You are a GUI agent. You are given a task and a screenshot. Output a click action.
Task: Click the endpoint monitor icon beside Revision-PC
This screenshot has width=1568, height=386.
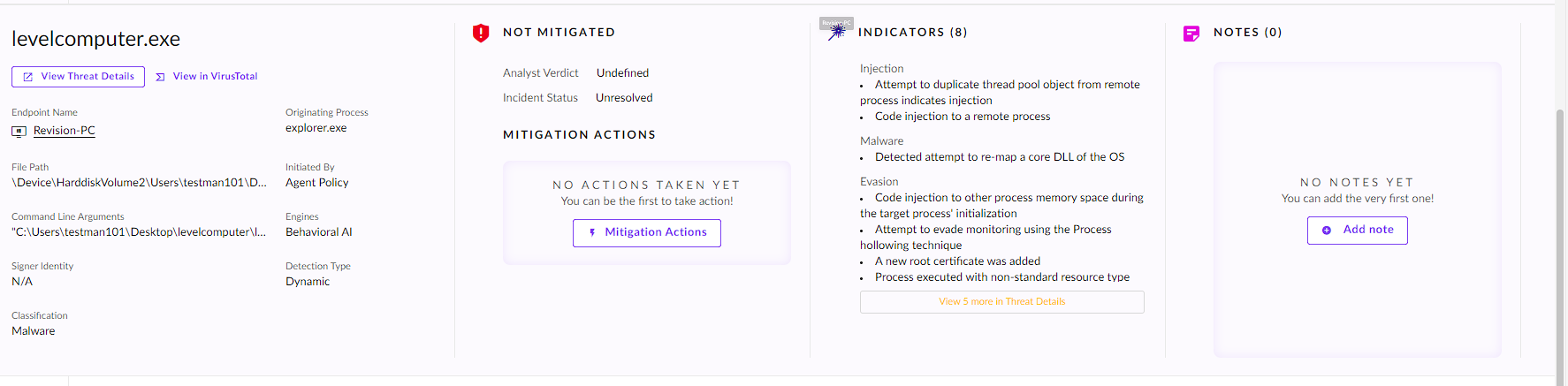click(19, 131)
